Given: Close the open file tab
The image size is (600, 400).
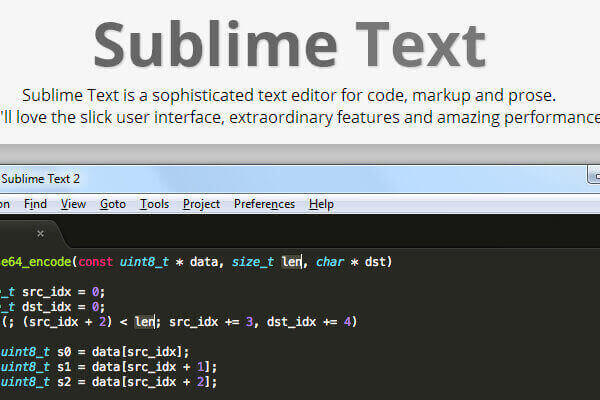Looking at the screenshot, I should [x=41, y=233].
